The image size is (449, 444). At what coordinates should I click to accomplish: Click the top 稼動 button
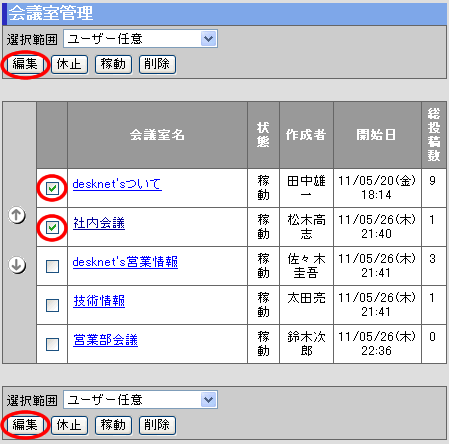click(x=113, y=64)
